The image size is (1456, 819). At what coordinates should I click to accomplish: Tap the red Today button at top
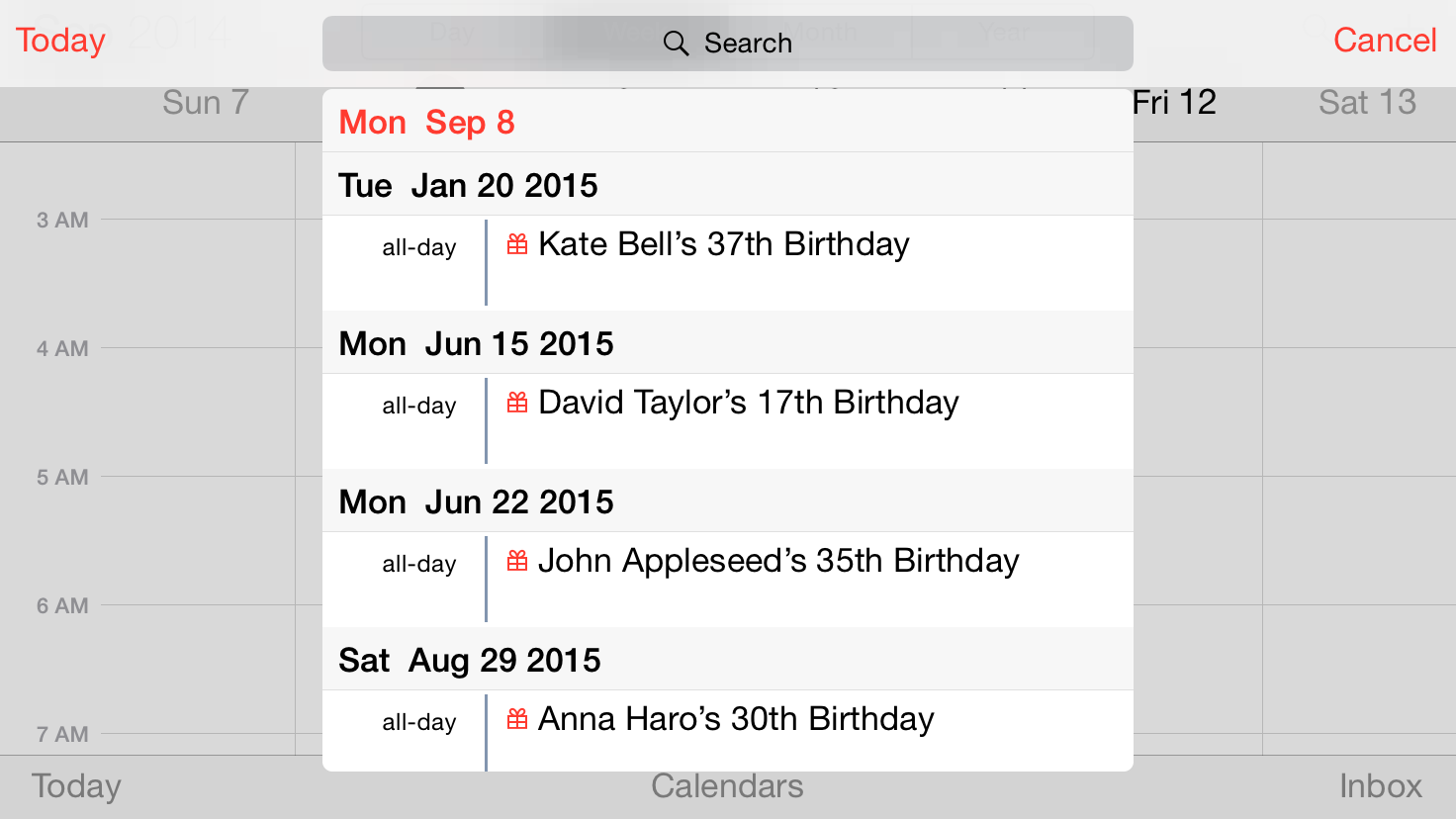tap(60, 41)
